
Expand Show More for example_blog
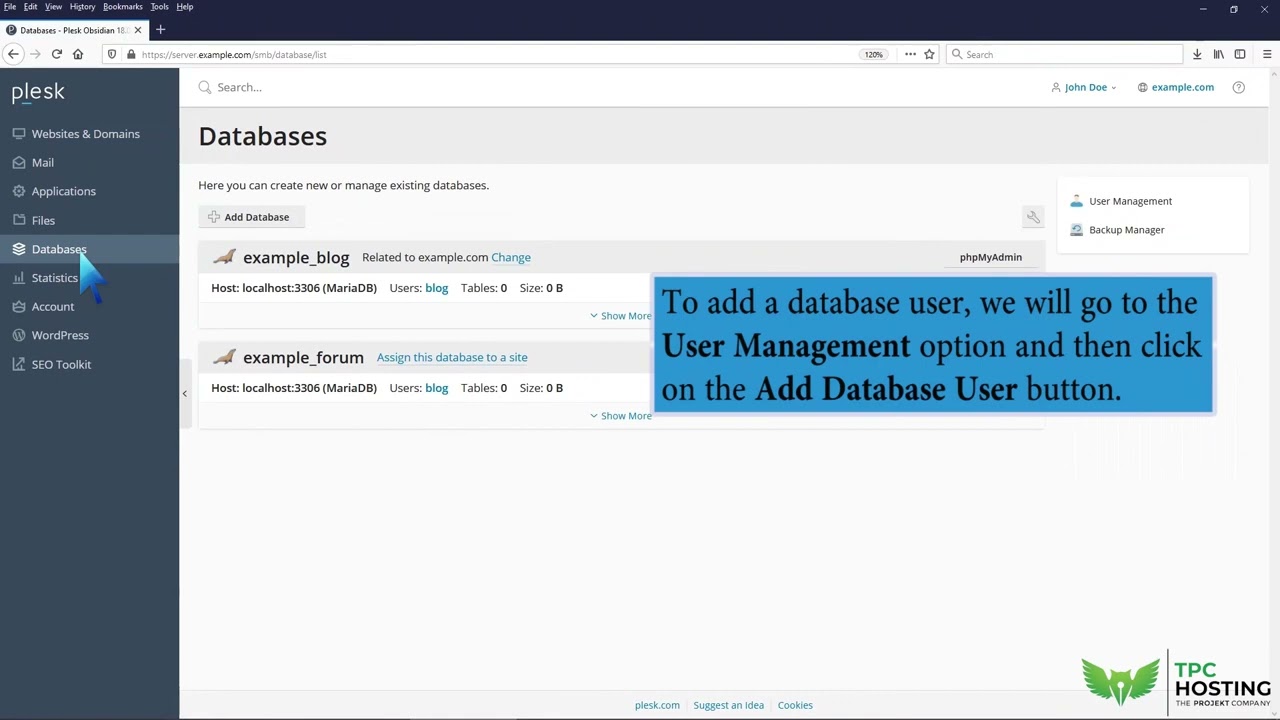pyautogui.click(x=620, y=316)
